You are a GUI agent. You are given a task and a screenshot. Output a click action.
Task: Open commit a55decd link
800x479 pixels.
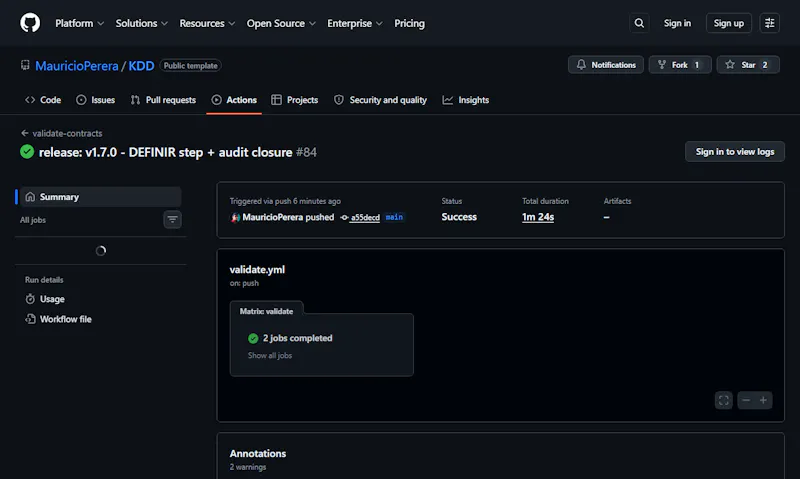(x=365, y=218)
